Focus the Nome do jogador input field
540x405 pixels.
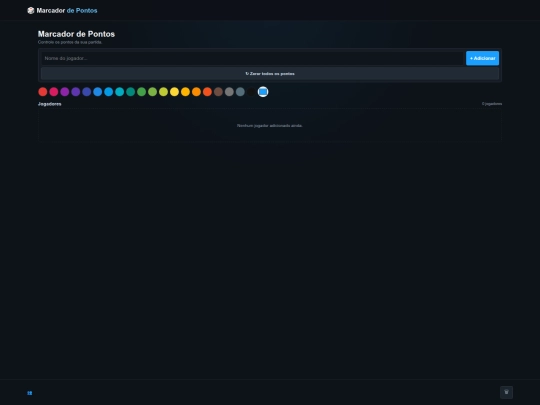click(252, 58)
